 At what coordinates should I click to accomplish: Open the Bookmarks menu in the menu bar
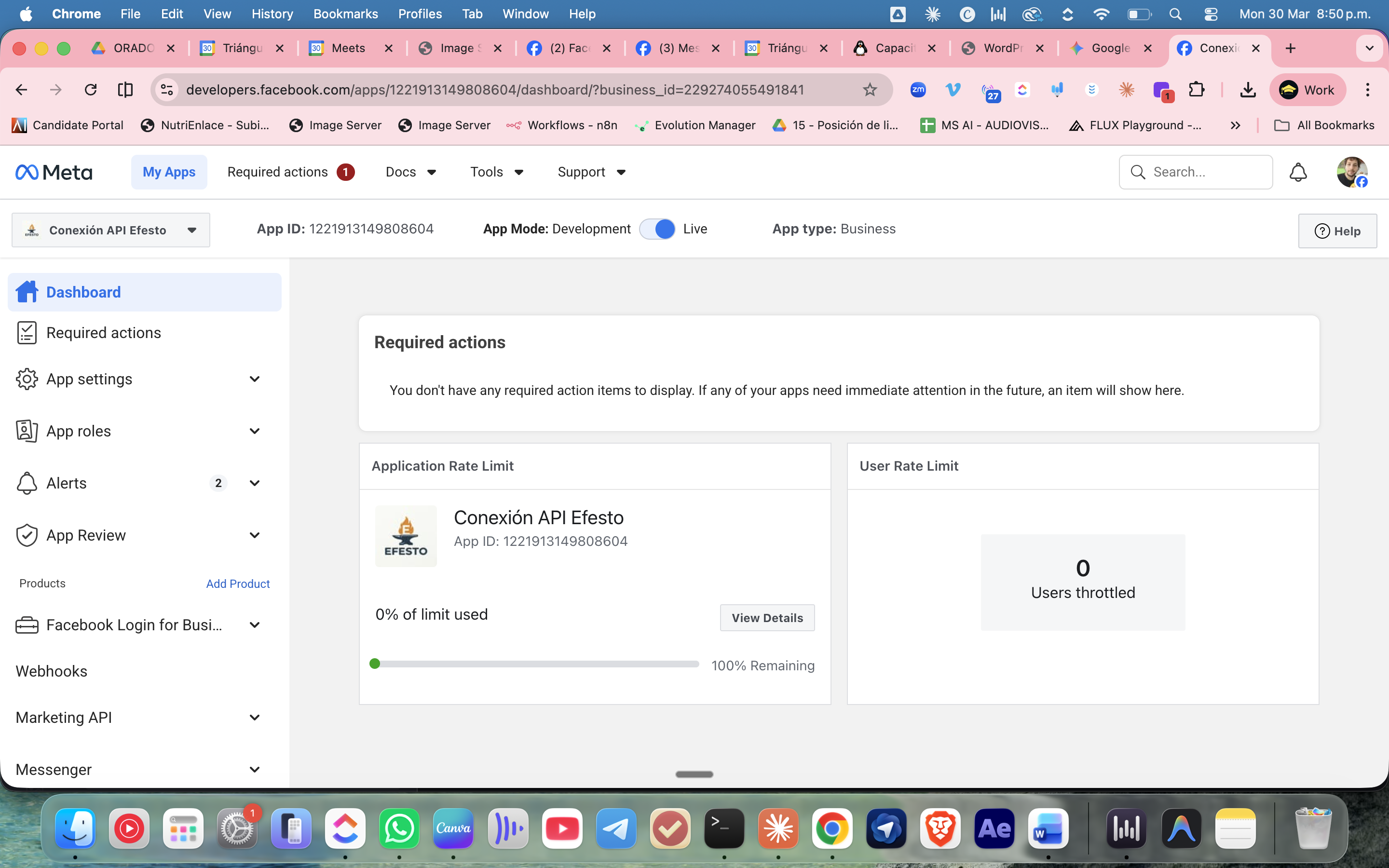point(345,14)
